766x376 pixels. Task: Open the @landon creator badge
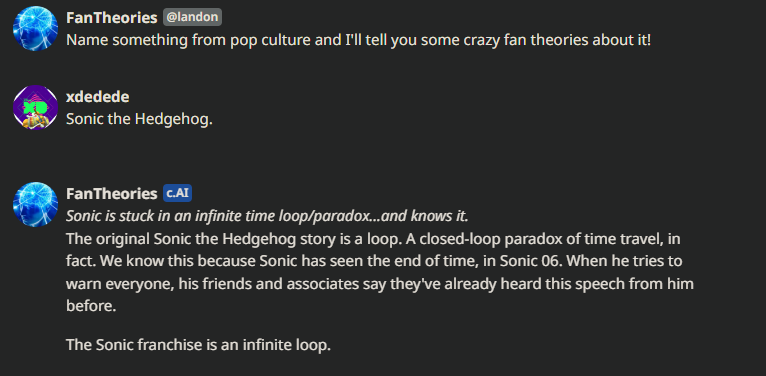coord(192,18)
